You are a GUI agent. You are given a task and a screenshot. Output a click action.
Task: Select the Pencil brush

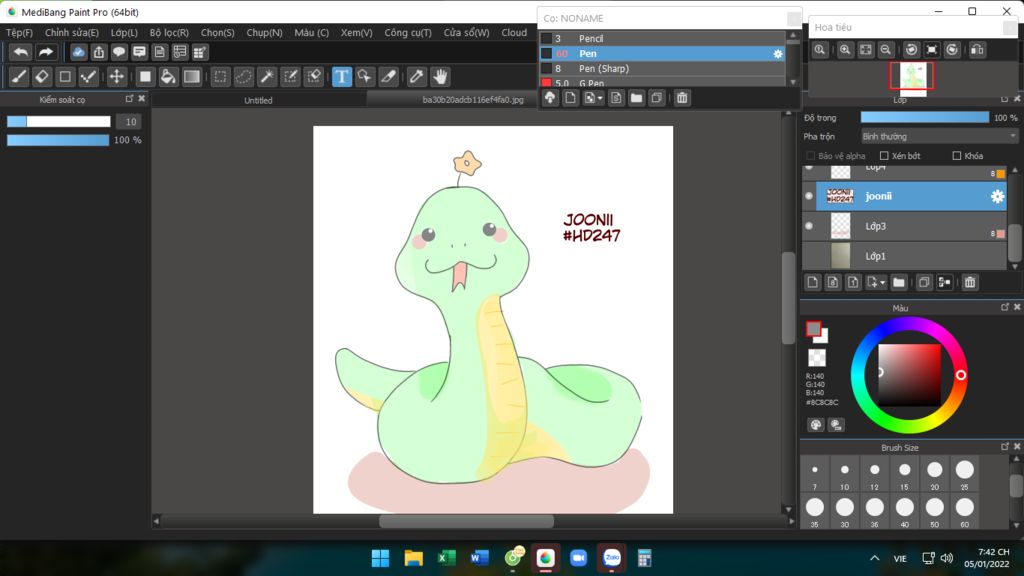[662, 39]
